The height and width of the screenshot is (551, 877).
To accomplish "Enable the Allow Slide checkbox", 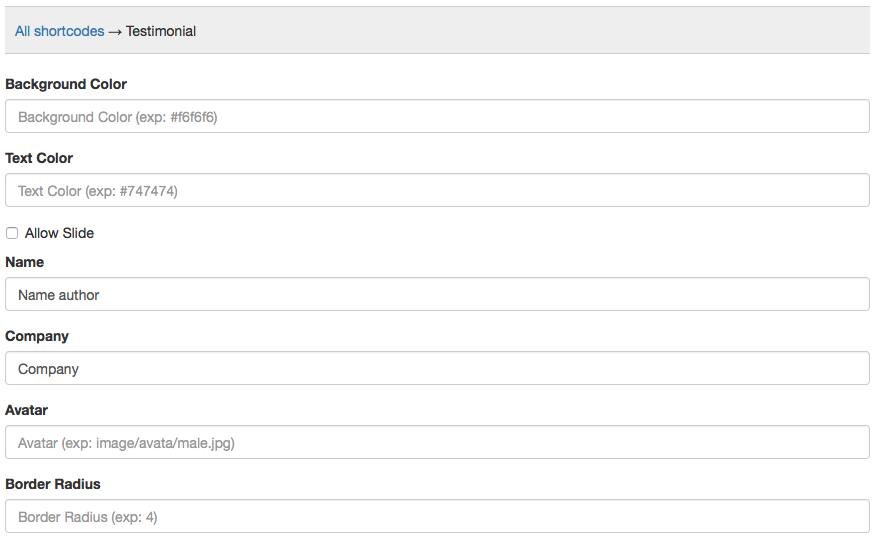I will click(12, 233).
